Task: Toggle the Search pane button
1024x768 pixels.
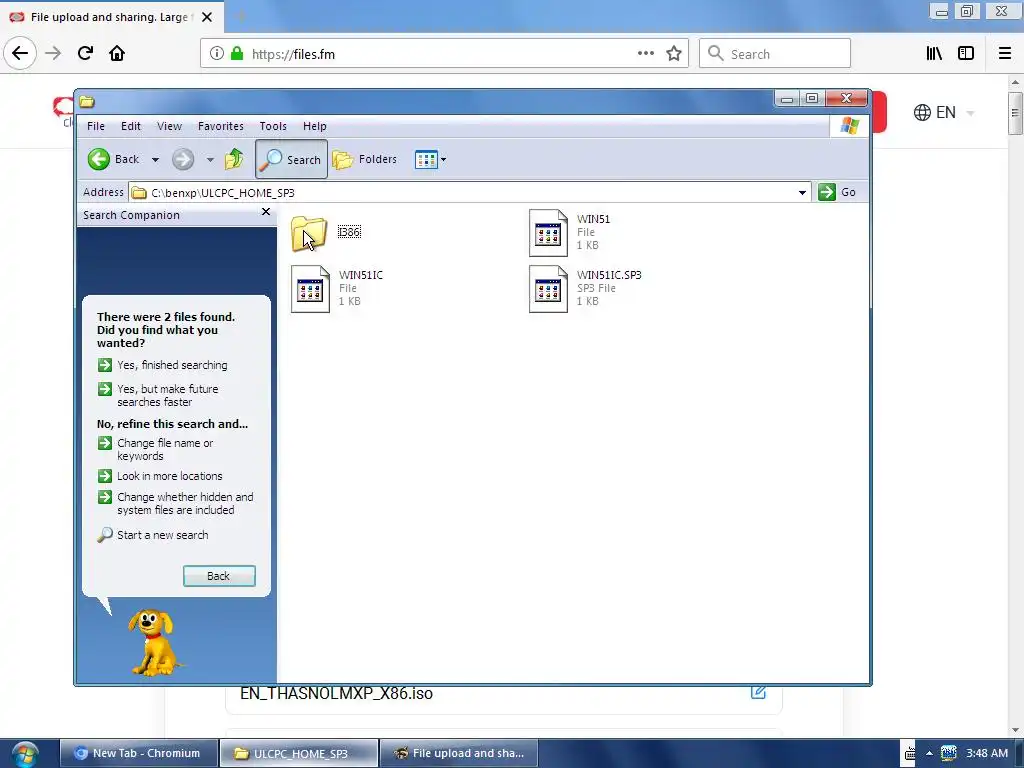Action: 291,159
